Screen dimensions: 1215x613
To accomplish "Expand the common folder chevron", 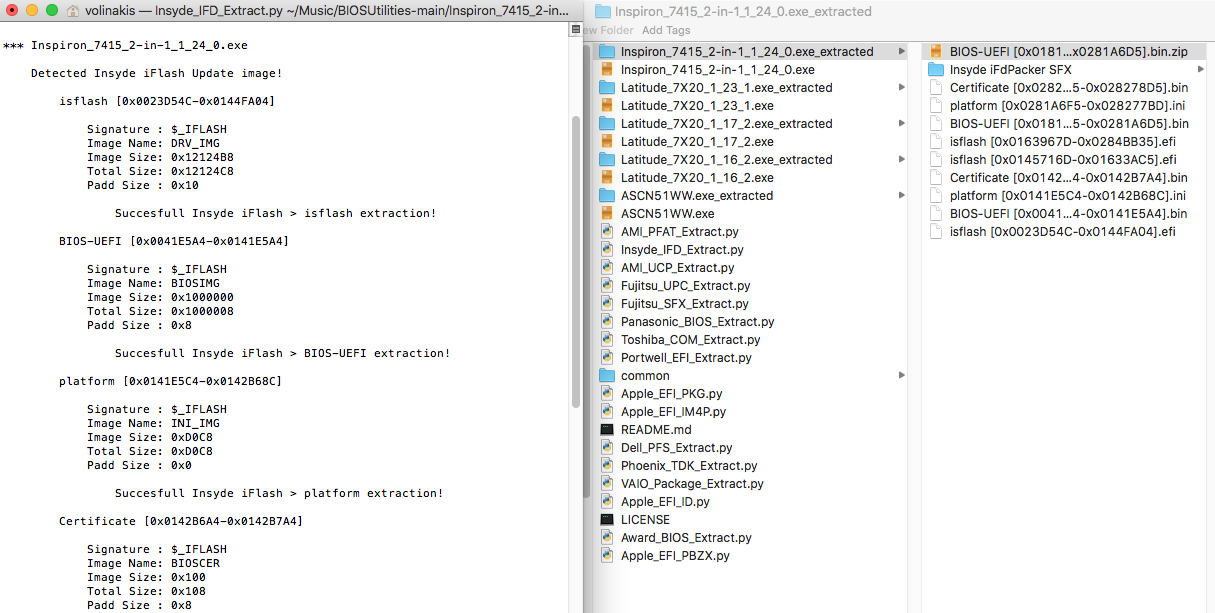I will click(x=902, y=376).
